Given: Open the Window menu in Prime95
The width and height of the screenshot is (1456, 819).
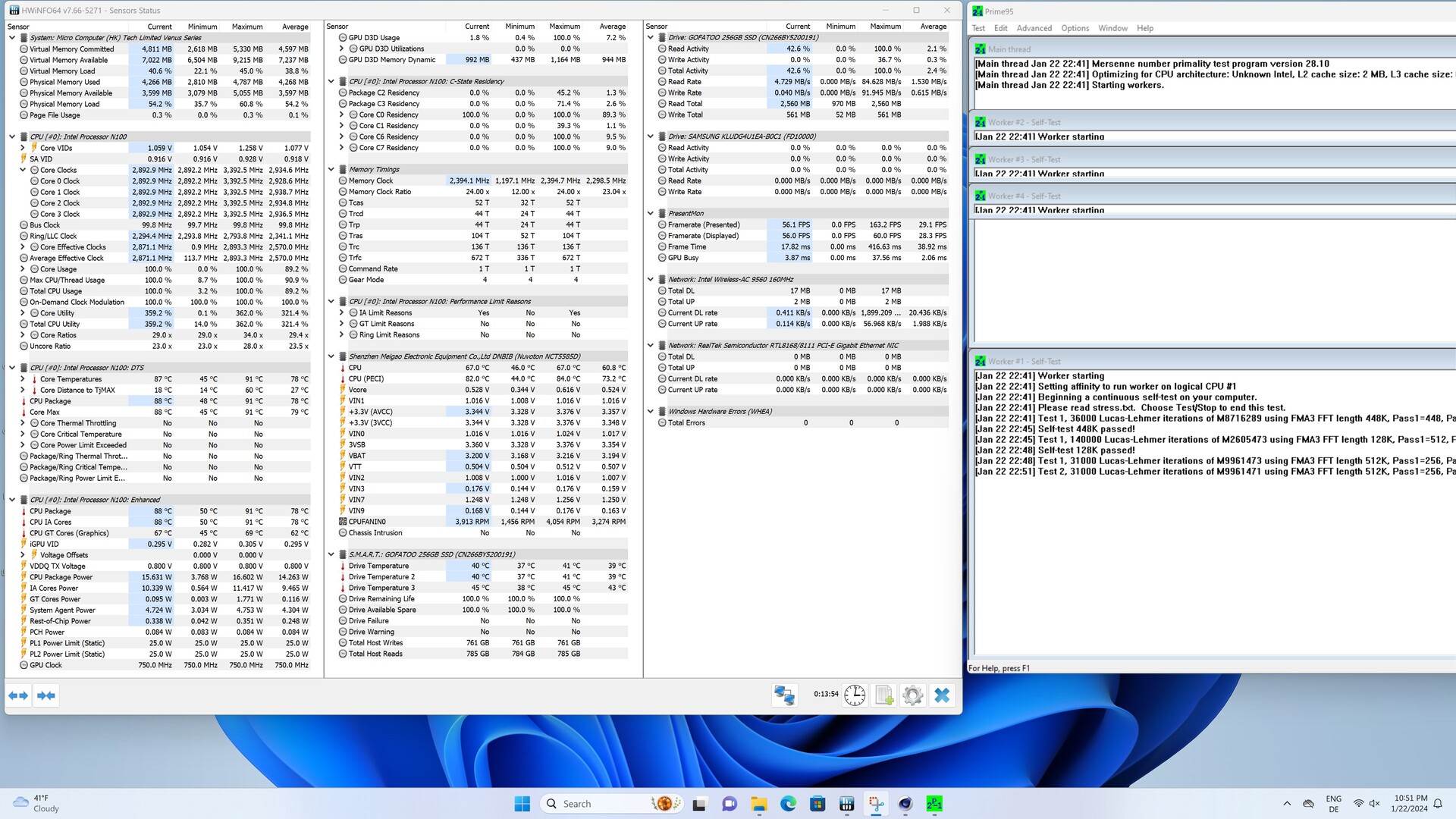Looking at the screenshot, I should point(1113,28).
